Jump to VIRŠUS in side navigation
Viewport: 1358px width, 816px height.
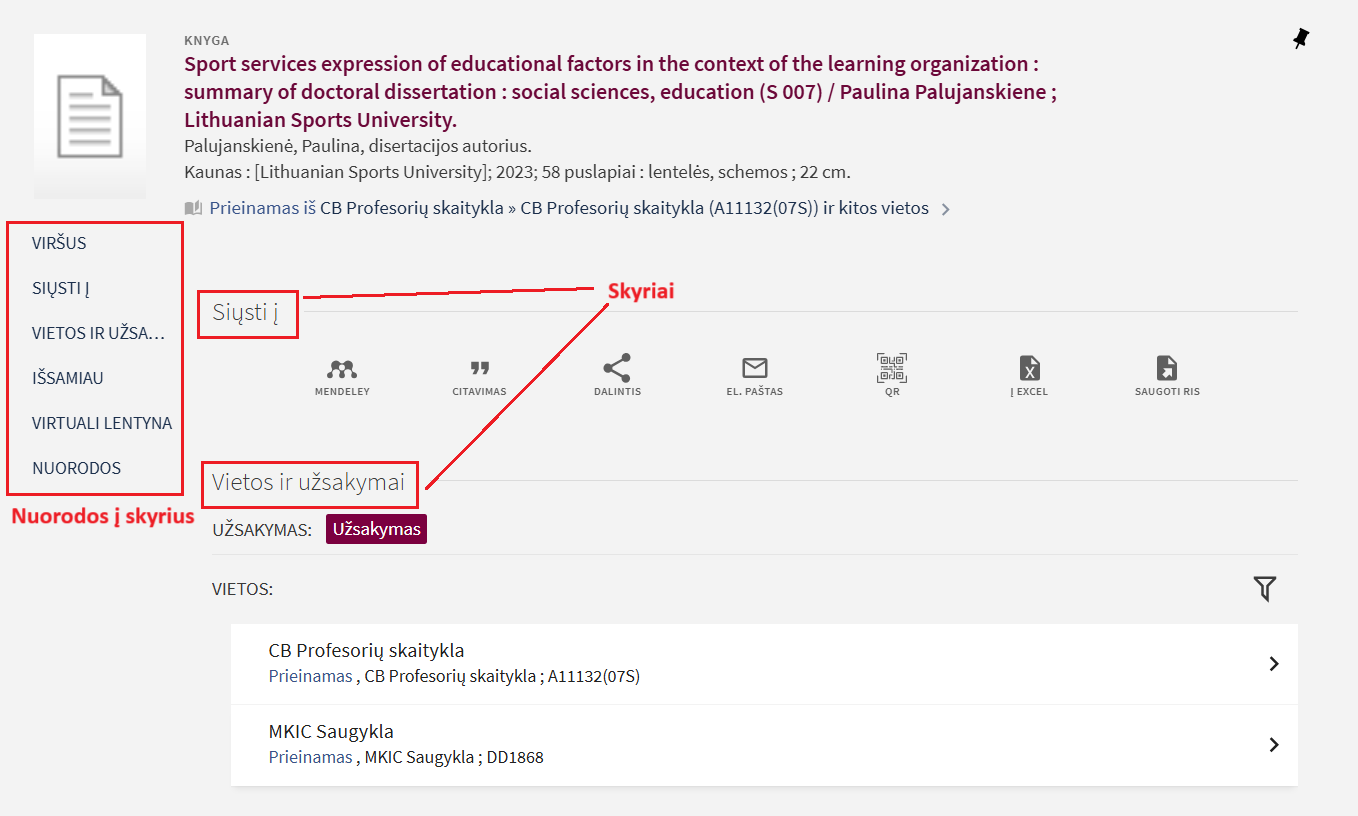click(59, 243)
